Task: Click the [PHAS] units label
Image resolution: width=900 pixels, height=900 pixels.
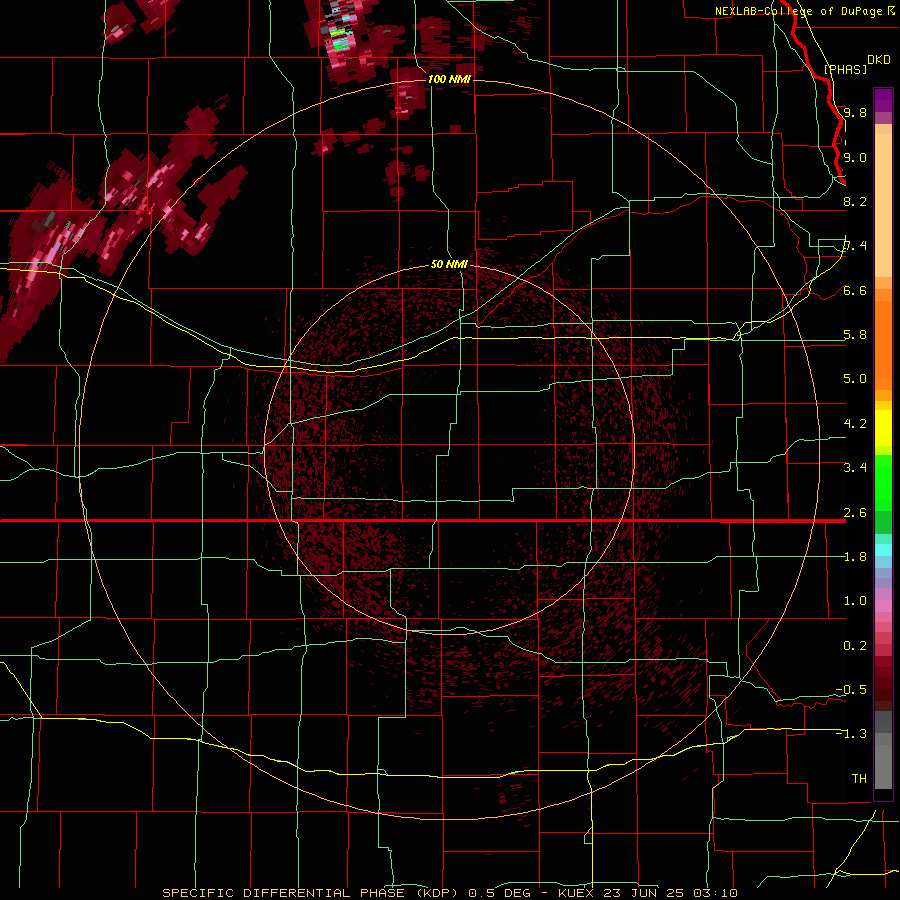Action: point(845,69)
